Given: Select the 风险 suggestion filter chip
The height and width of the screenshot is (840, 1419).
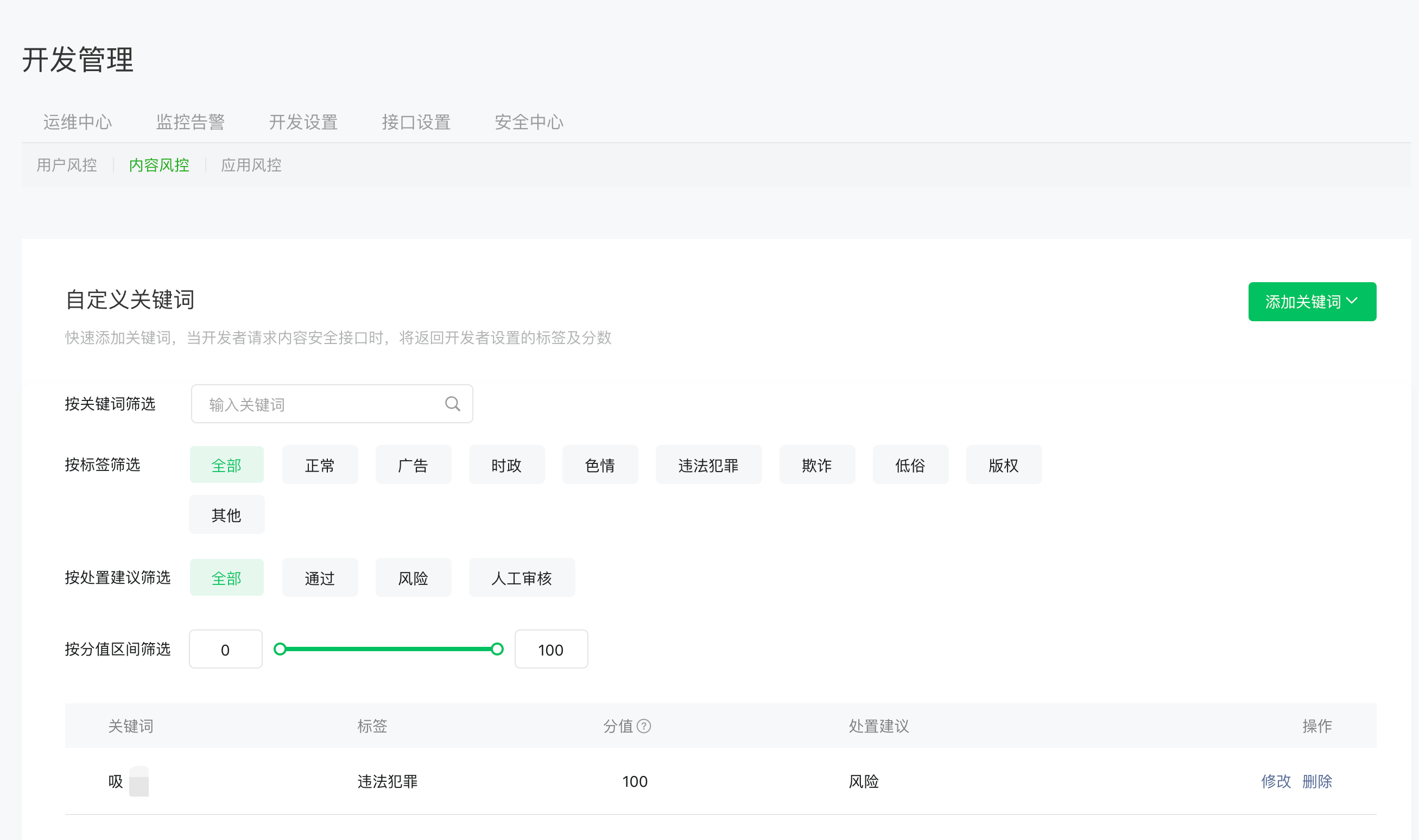Looking at the screenshot, I should coord(413,578).
